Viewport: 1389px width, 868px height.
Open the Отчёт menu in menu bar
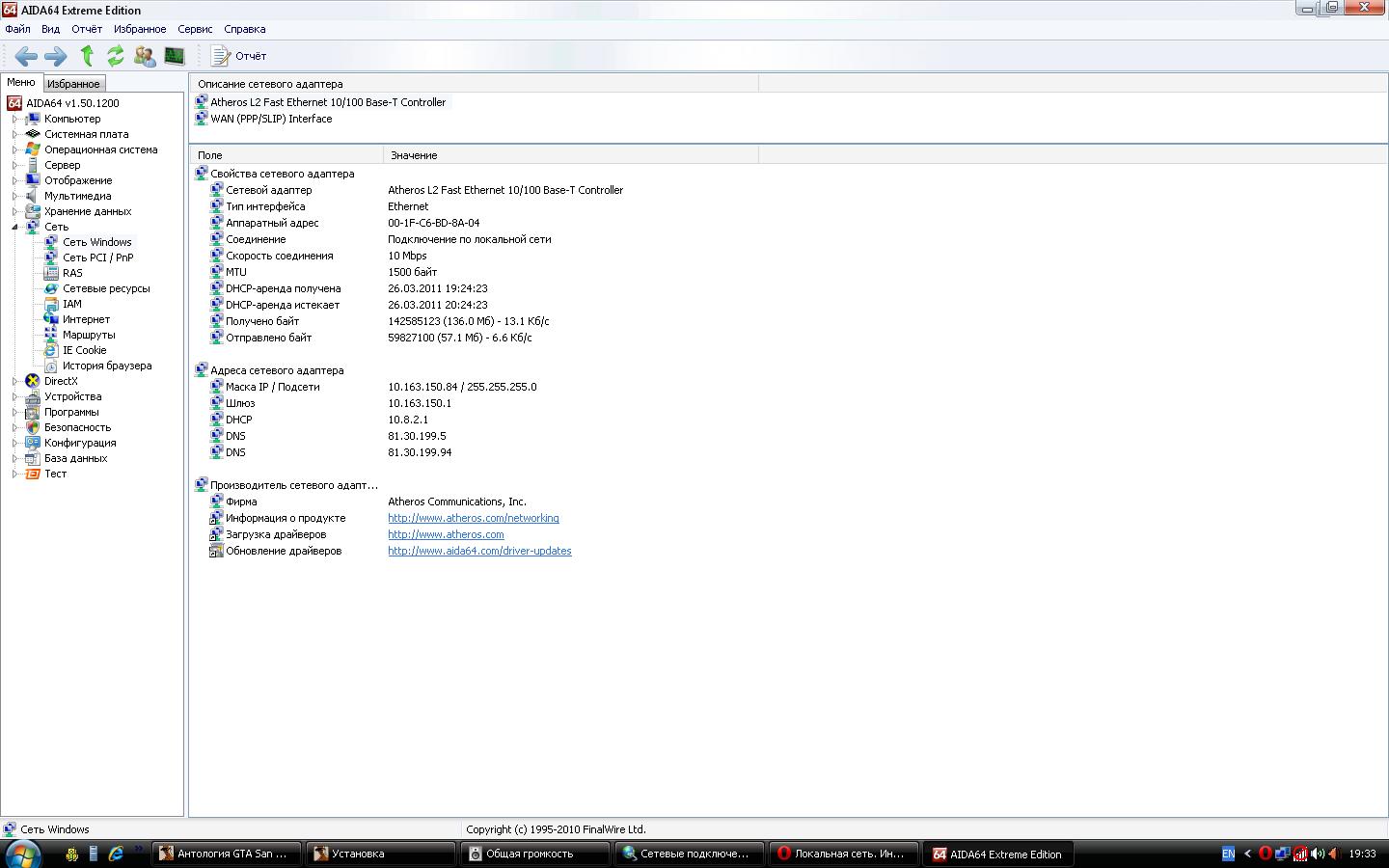point(87,29)
